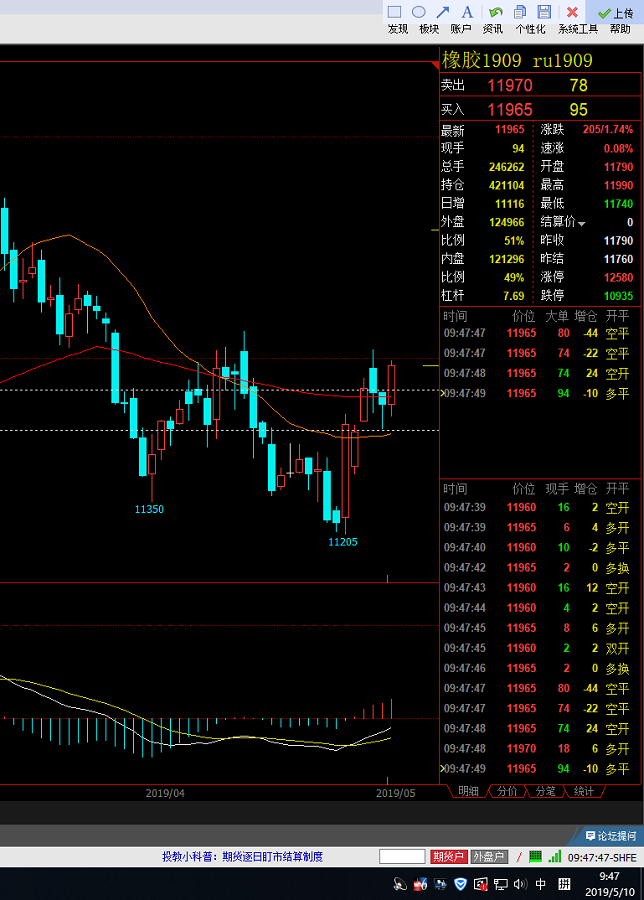Select the 09:47:45 双开 trade row
The height and width of the screenshot is (900, 644).
click(540, 648)
